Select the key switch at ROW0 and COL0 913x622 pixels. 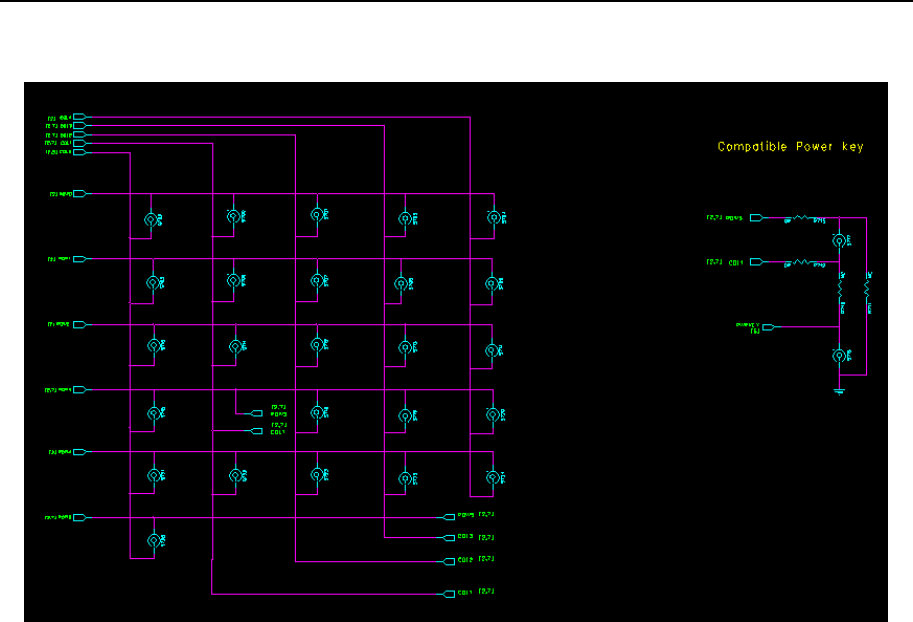pos(151,220)
